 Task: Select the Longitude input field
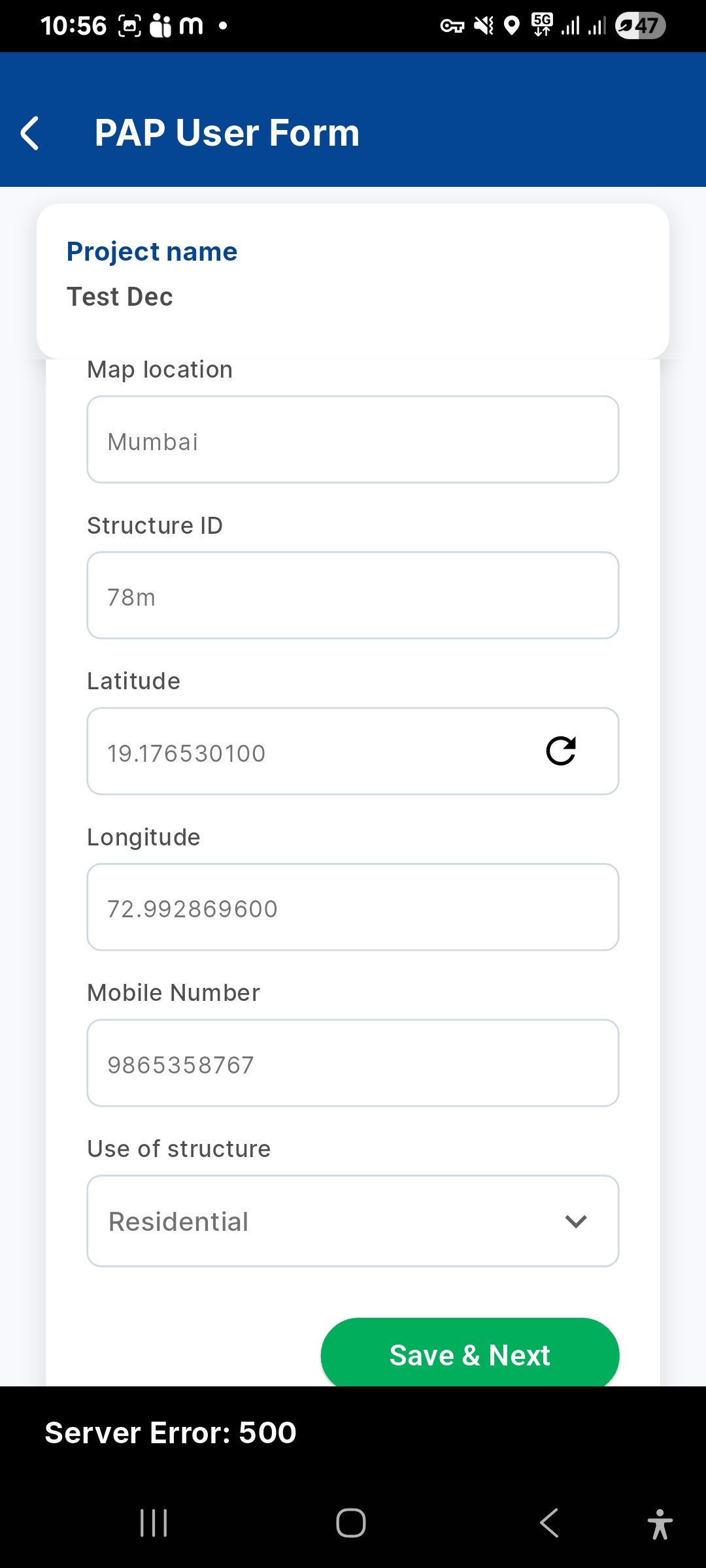point(353,907)
